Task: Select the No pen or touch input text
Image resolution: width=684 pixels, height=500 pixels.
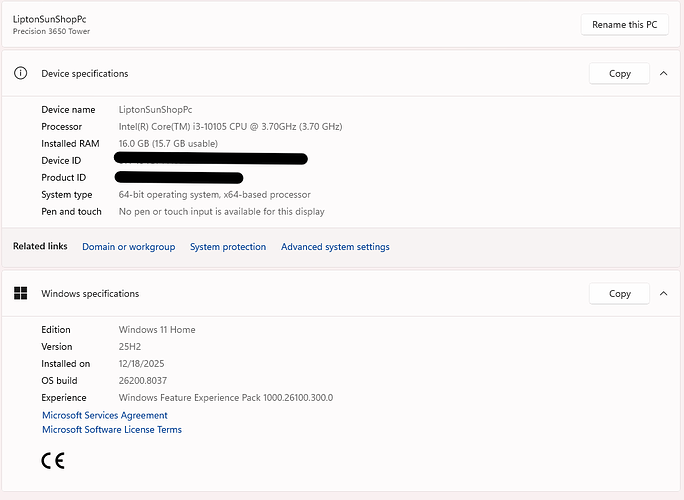Action: (222, 212)
